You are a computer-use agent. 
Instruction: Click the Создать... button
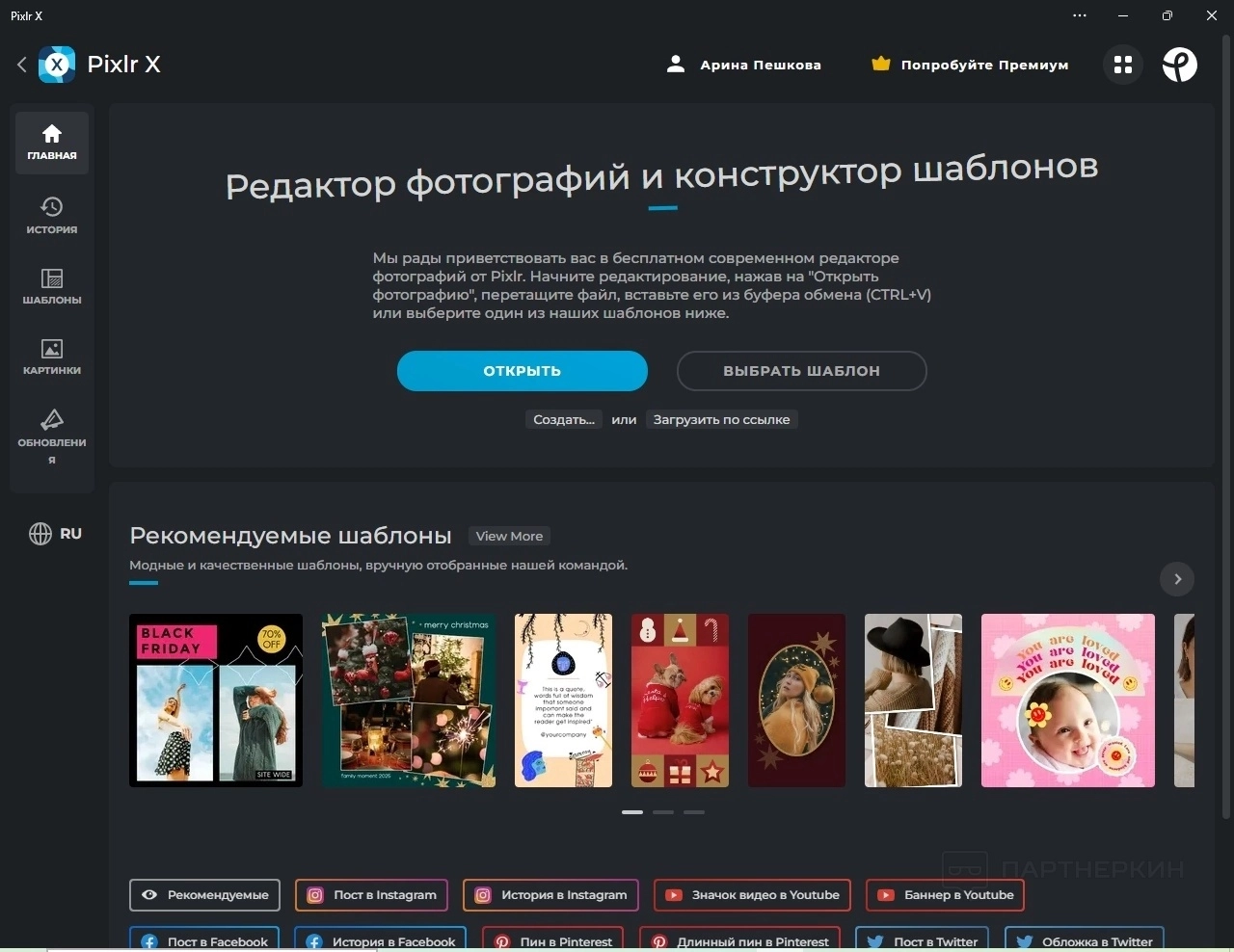pos(564,419)
